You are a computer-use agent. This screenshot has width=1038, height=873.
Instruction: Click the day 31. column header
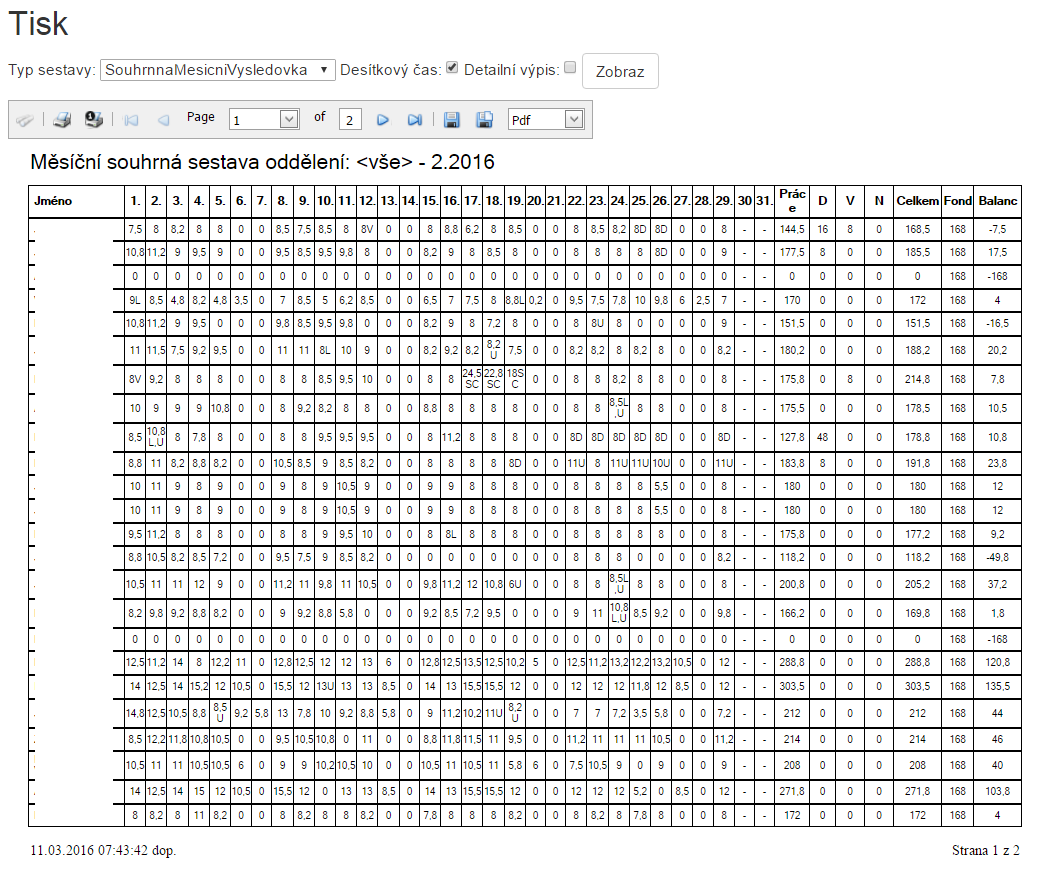point(765,201)
